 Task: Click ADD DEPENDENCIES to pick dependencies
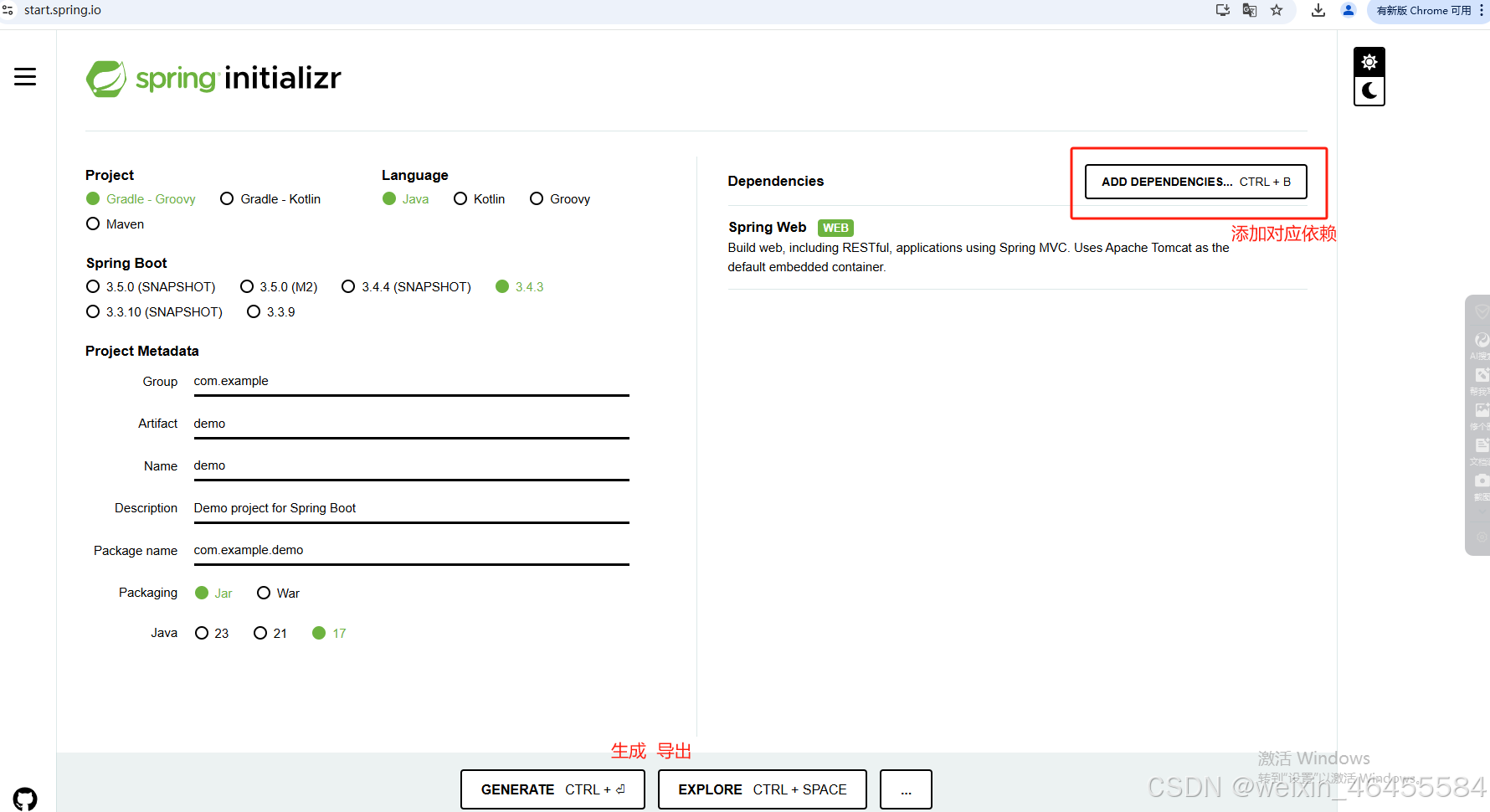click(1195, 182)
